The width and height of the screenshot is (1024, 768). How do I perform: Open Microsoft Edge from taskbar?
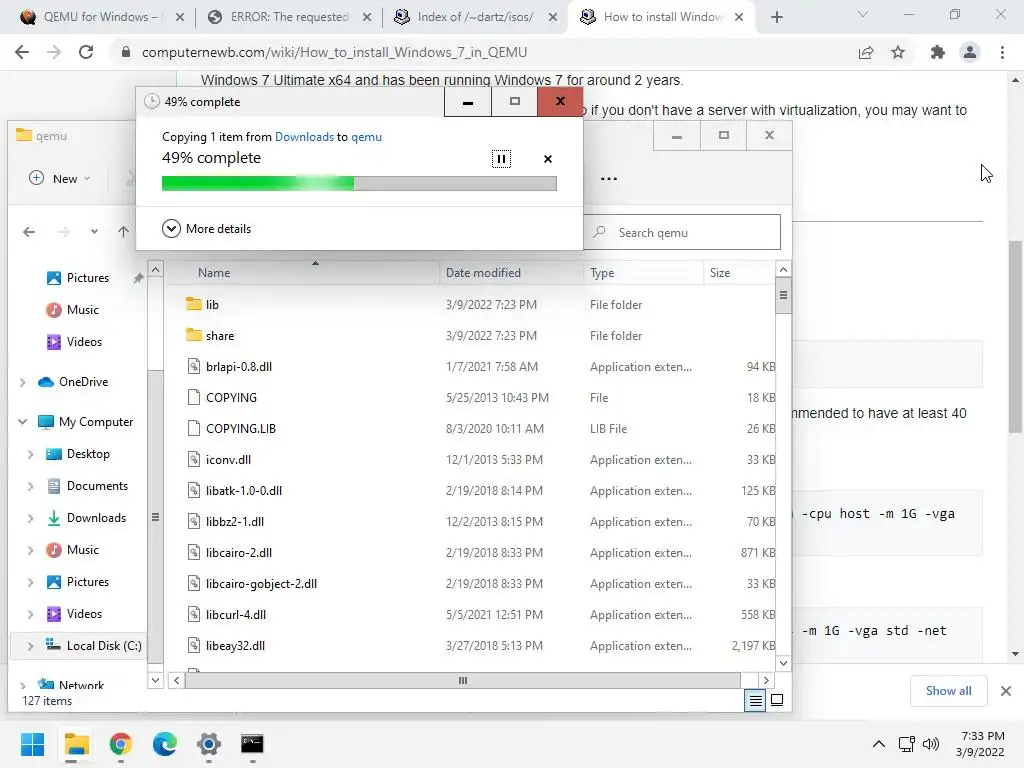pos(165,744)
